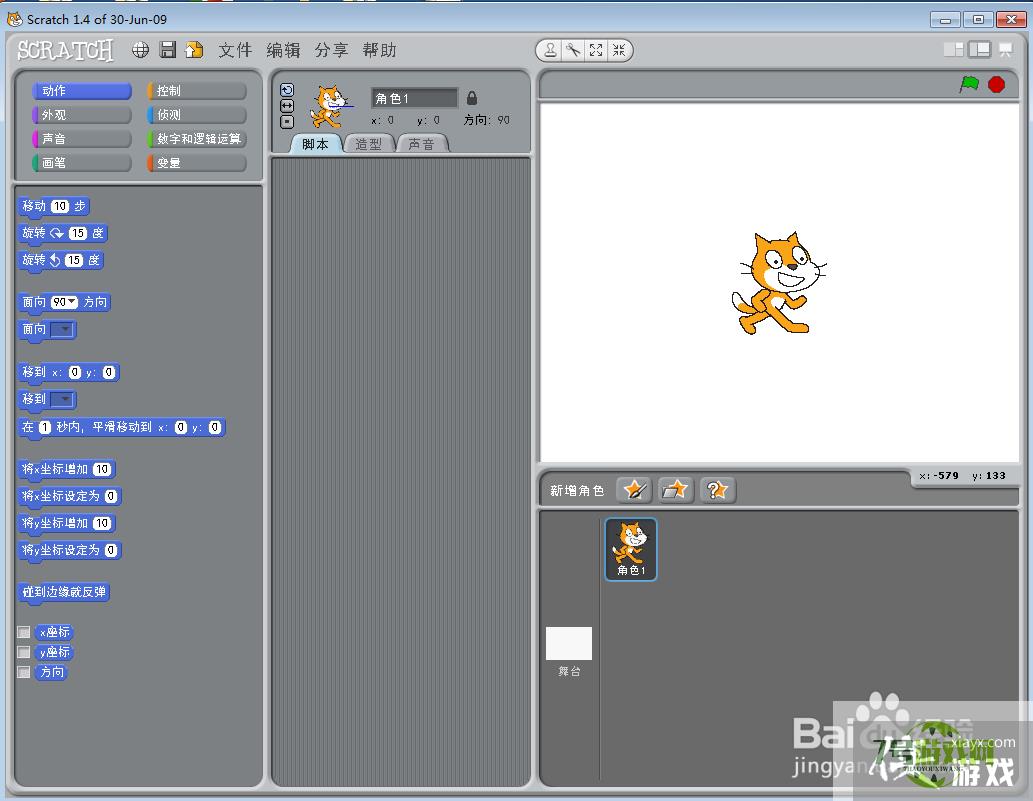The image size is (1033, 801).
Task: Click the share project icon
Action: 194,50
